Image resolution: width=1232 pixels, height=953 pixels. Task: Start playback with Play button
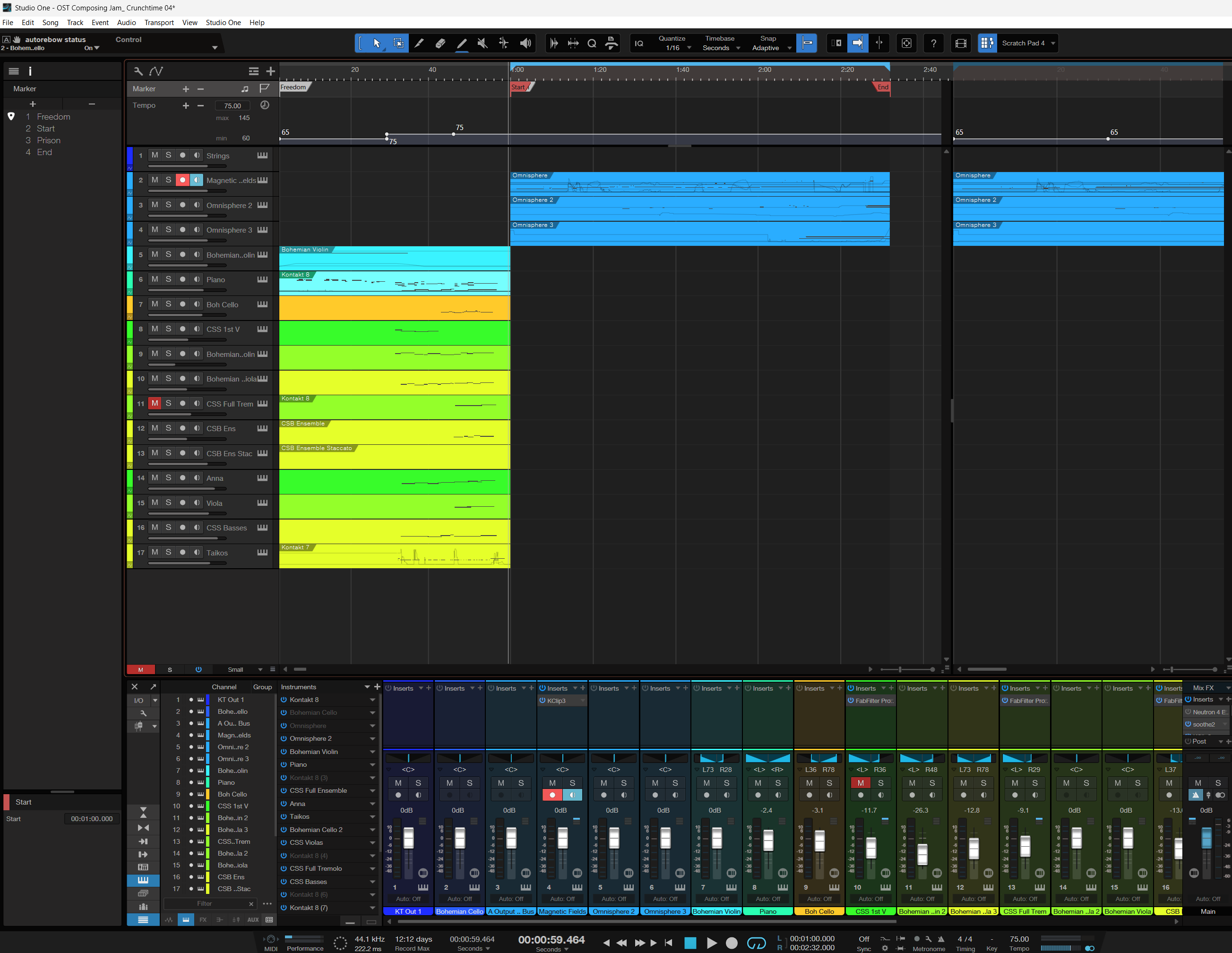[711, 943]
